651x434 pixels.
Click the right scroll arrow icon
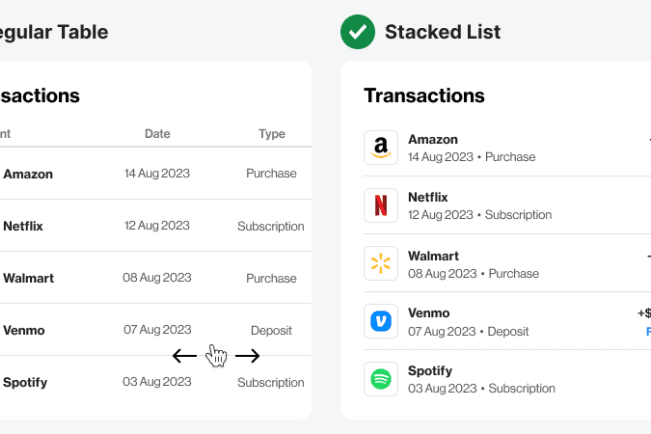(247, 355)
